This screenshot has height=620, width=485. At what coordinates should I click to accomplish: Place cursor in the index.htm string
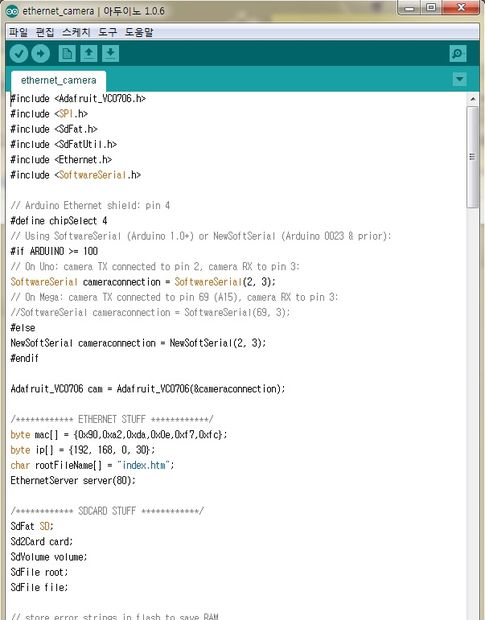pyautogui.click(x=144, y=465)
